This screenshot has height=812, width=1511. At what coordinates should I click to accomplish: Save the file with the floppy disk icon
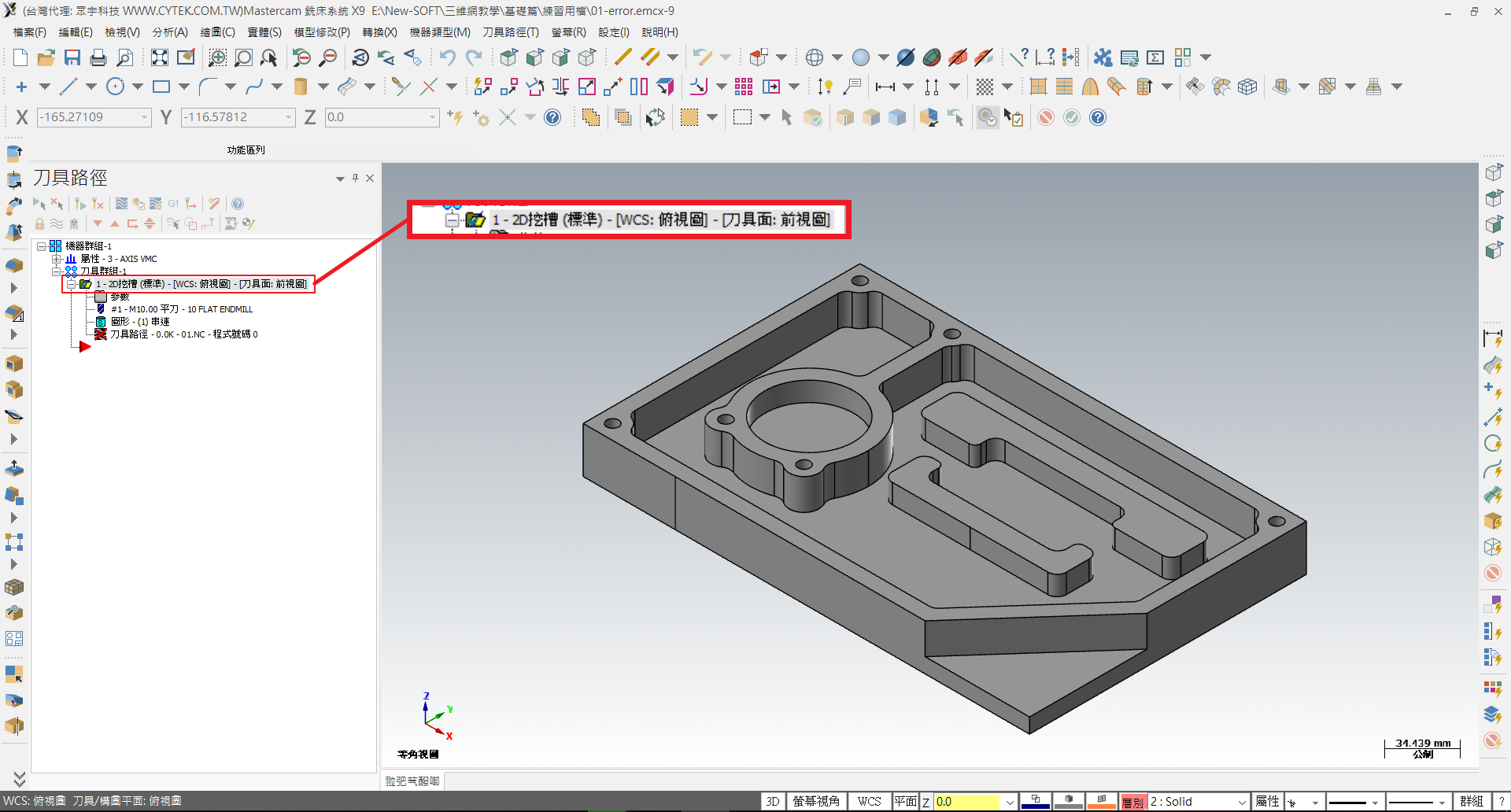(x=72, y=57)
